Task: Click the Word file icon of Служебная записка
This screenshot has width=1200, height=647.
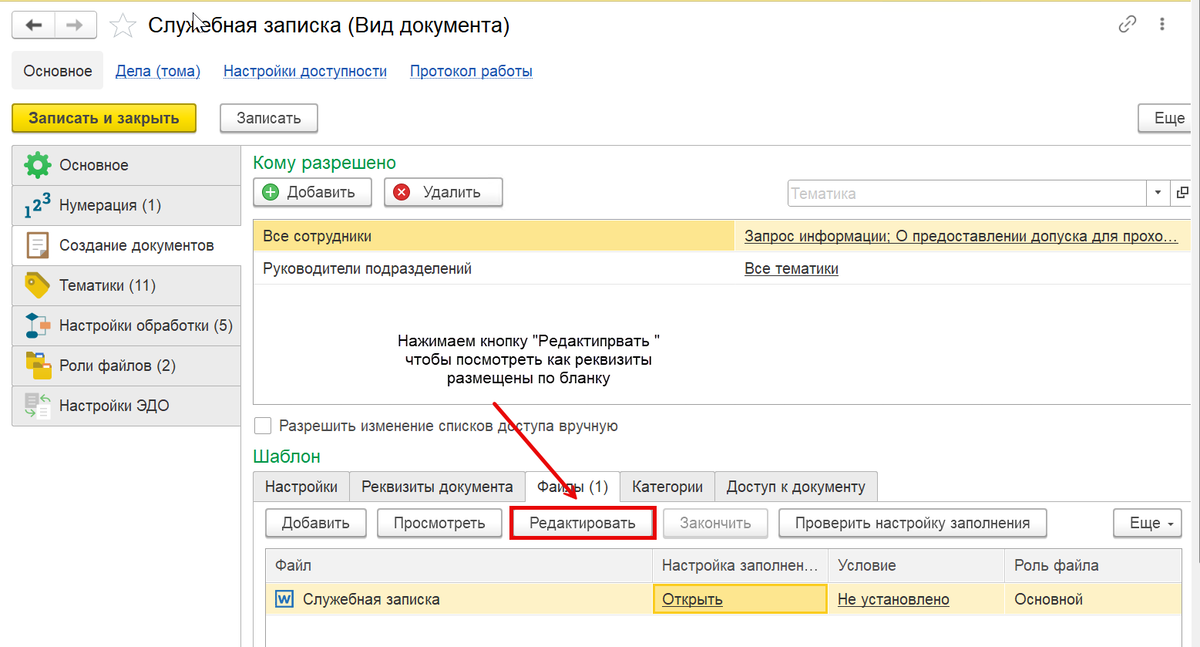Action: point(284,599)
